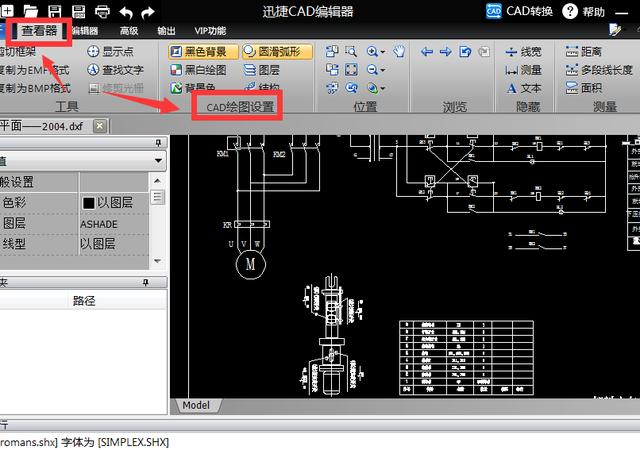Select the 多段线长度 tool
This screenshot has width=640, height=450.
pos(599,70)
